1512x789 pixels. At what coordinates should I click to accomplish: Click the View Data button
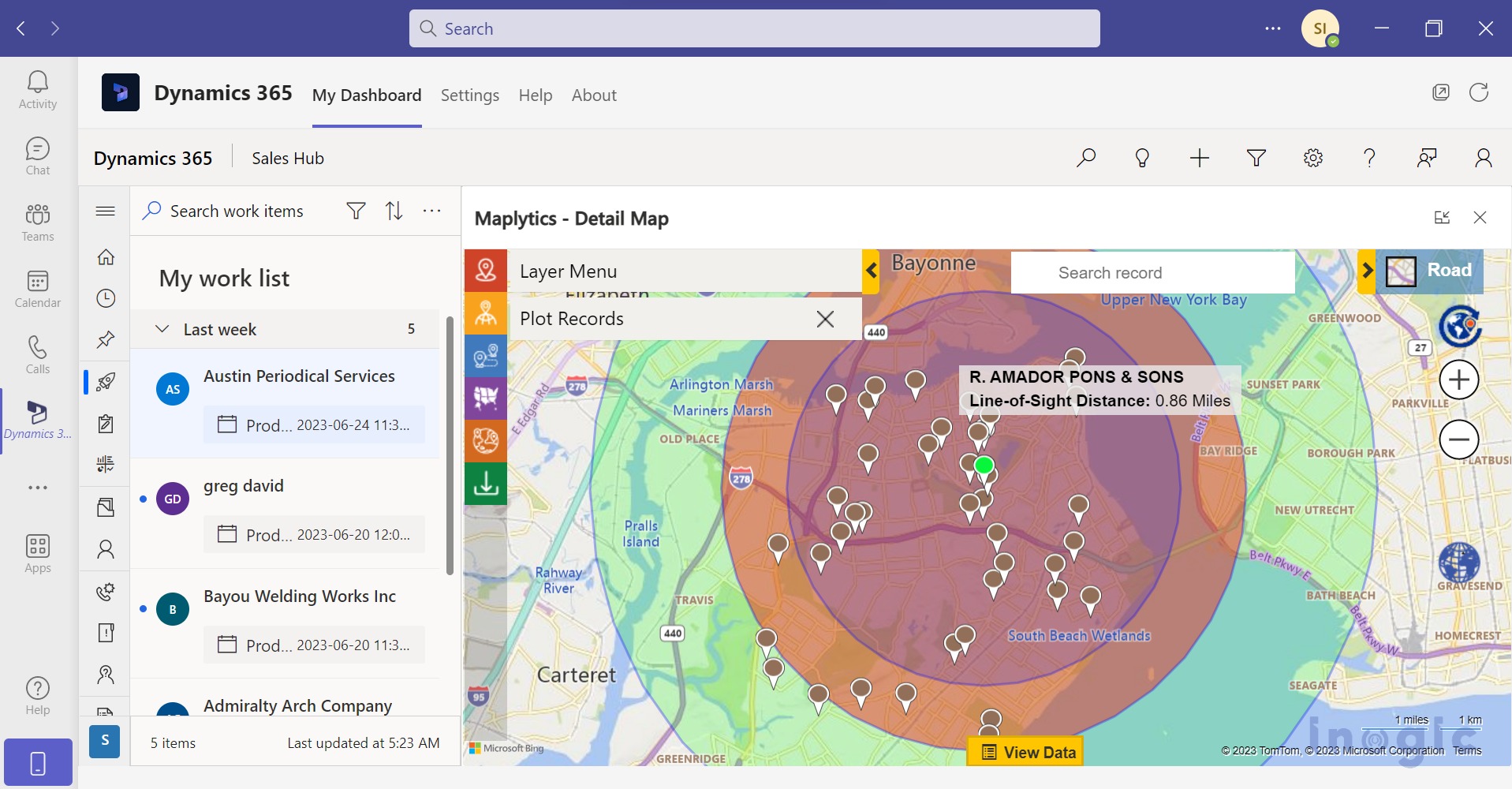[1028, 752]
